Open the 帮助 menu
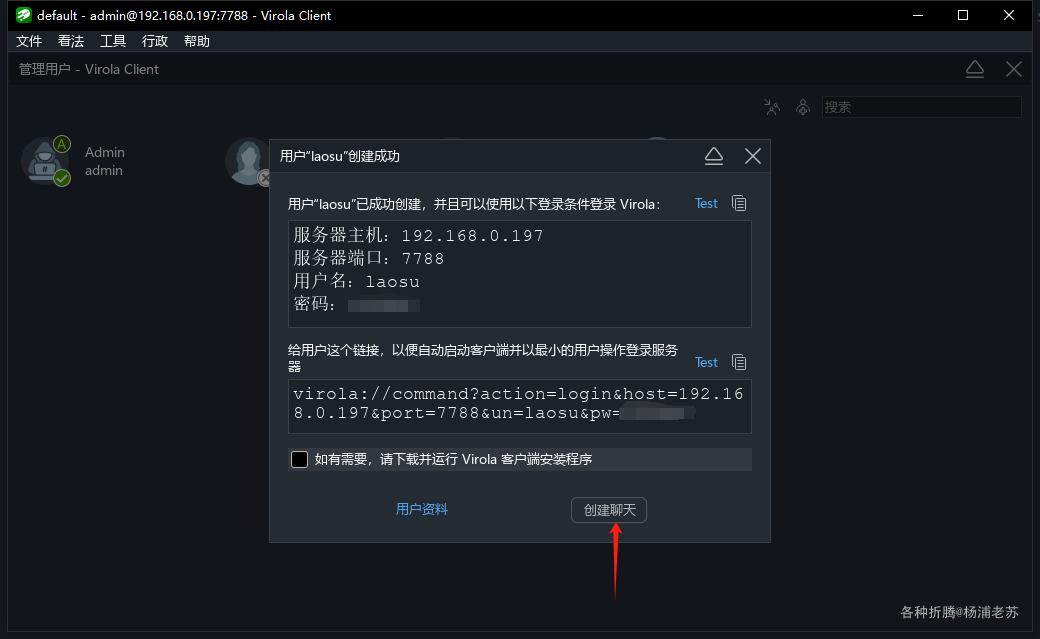1040x639 pixels. pyautogui.click(x=196, y=41)
